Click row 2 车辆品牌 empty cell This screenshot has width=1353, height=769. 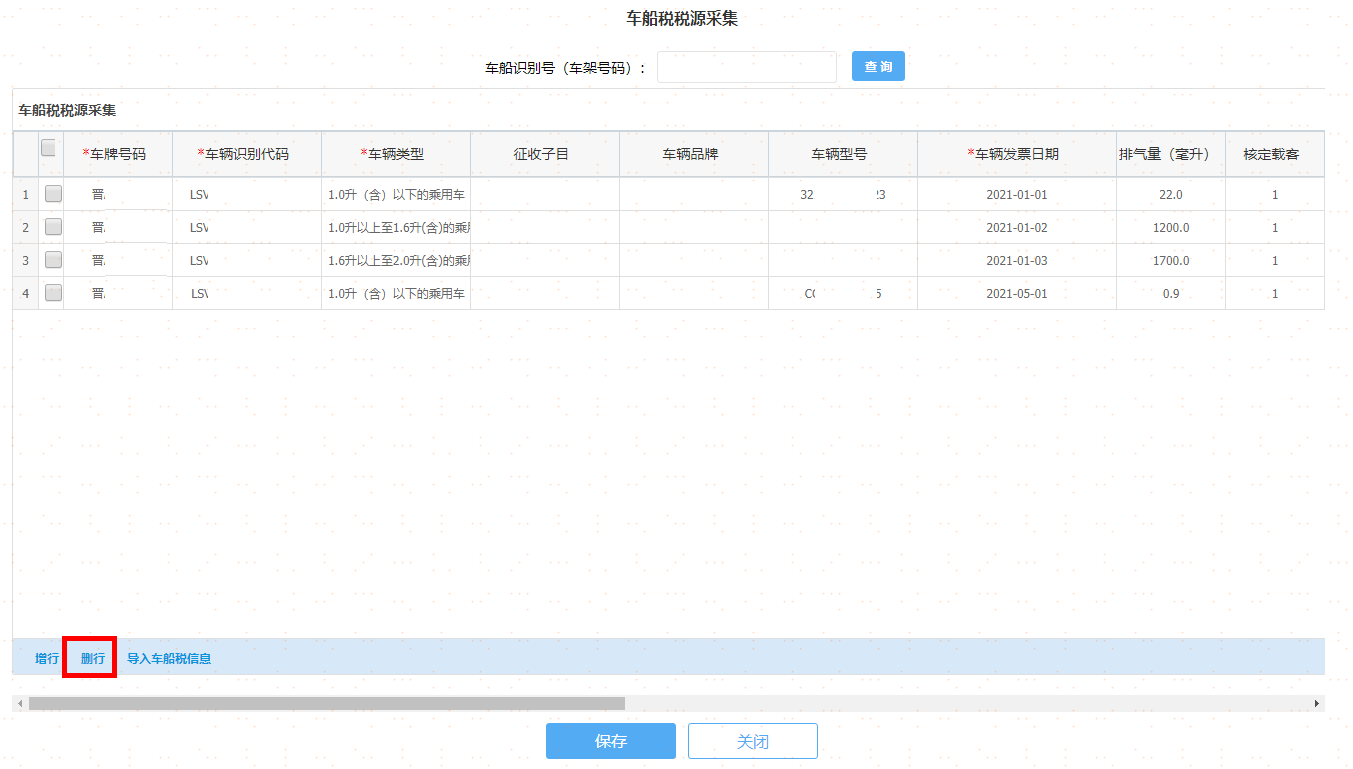click(x=694, y=227)
